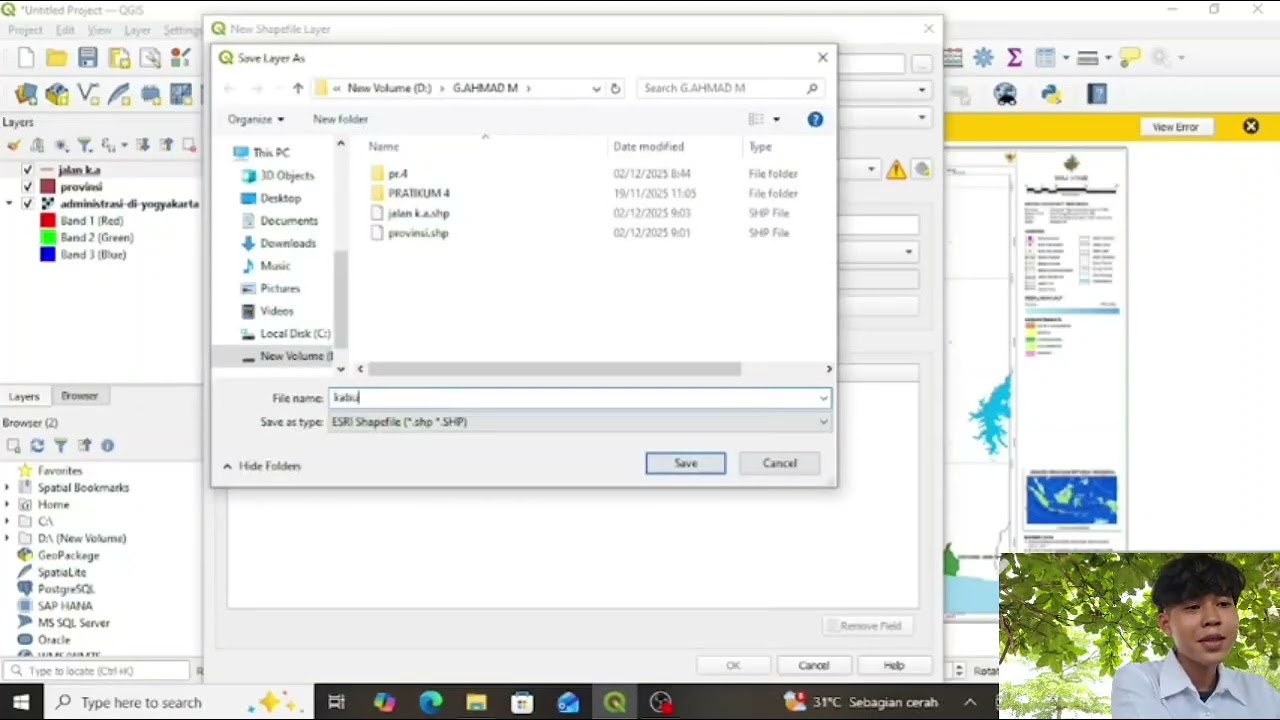This screenshot has width=1280, height=720.
Task: Click the New SpatiaLite Layer feather icon
Action: [x=119, y=95]
